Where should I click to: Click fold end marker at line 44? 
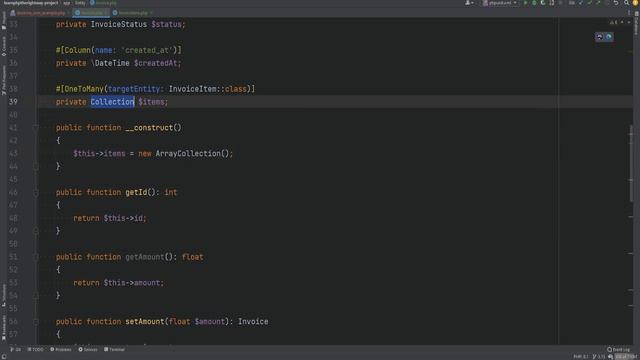(36, 167)
